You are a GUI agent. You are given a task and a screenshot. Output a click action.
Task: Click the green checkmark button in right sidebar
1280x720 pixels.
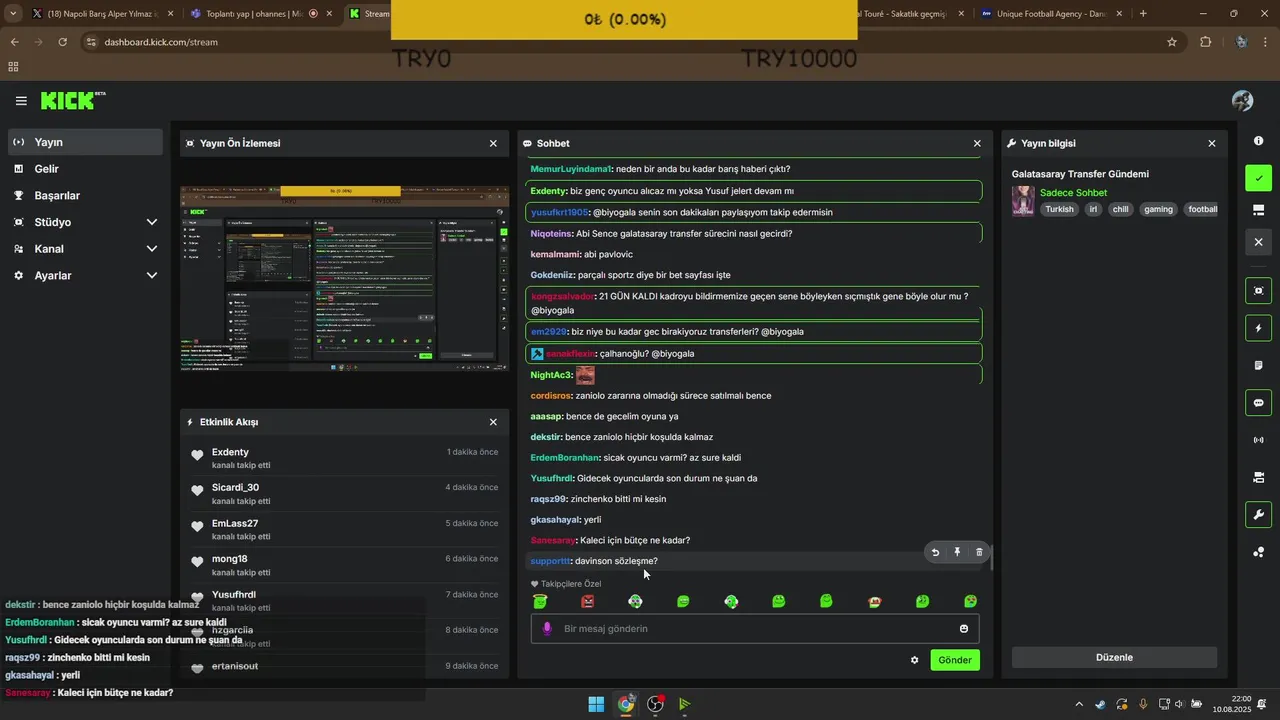(1258, 178)
